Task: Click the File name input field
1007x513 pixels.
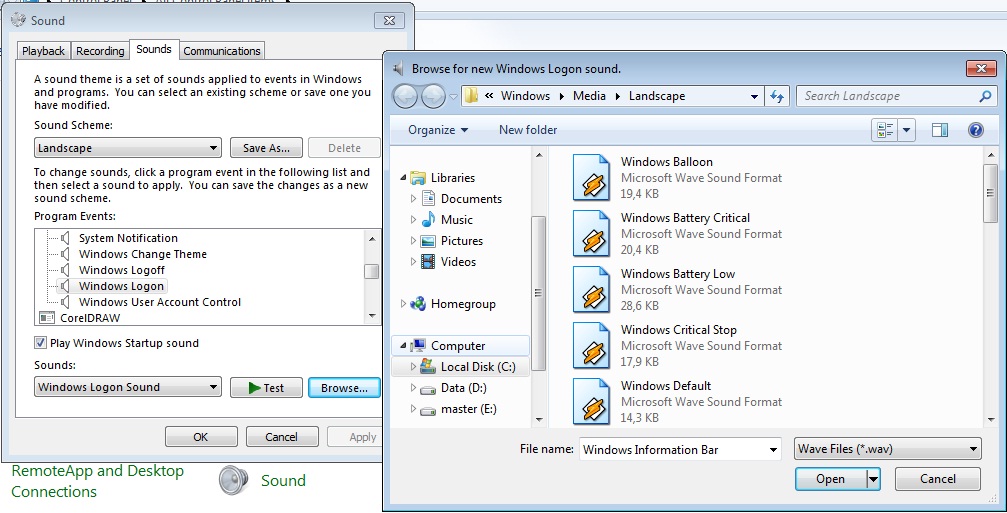Action: [673, 450]
